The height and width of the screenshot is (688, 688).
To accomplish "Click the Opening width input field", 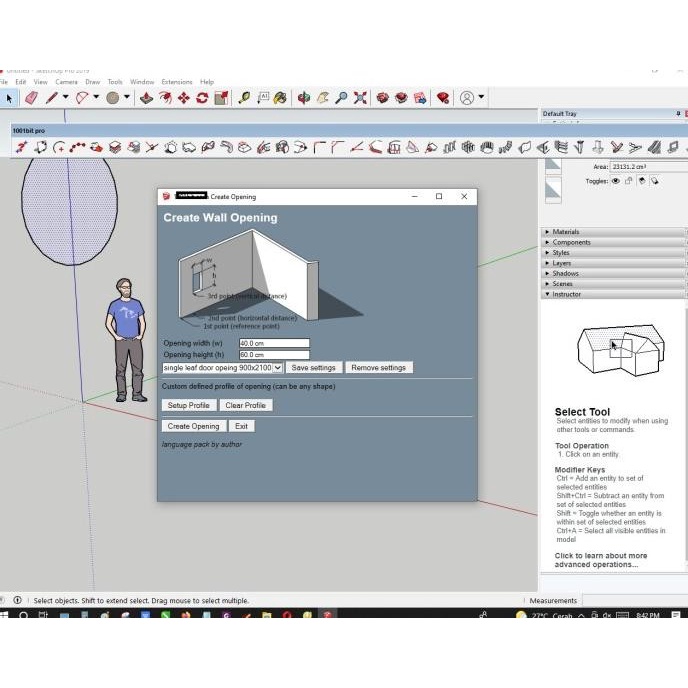I will coord(273,343).
